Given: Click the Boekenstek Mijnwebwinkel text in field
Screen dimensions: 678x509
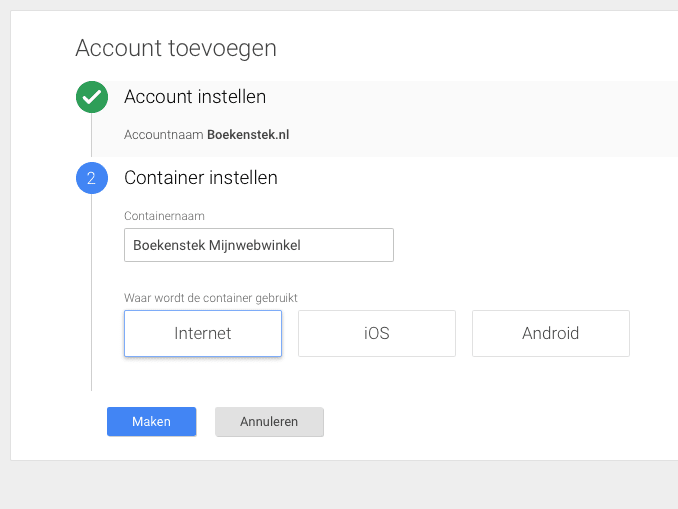Looking at the screenshot, I should [217, 245].
